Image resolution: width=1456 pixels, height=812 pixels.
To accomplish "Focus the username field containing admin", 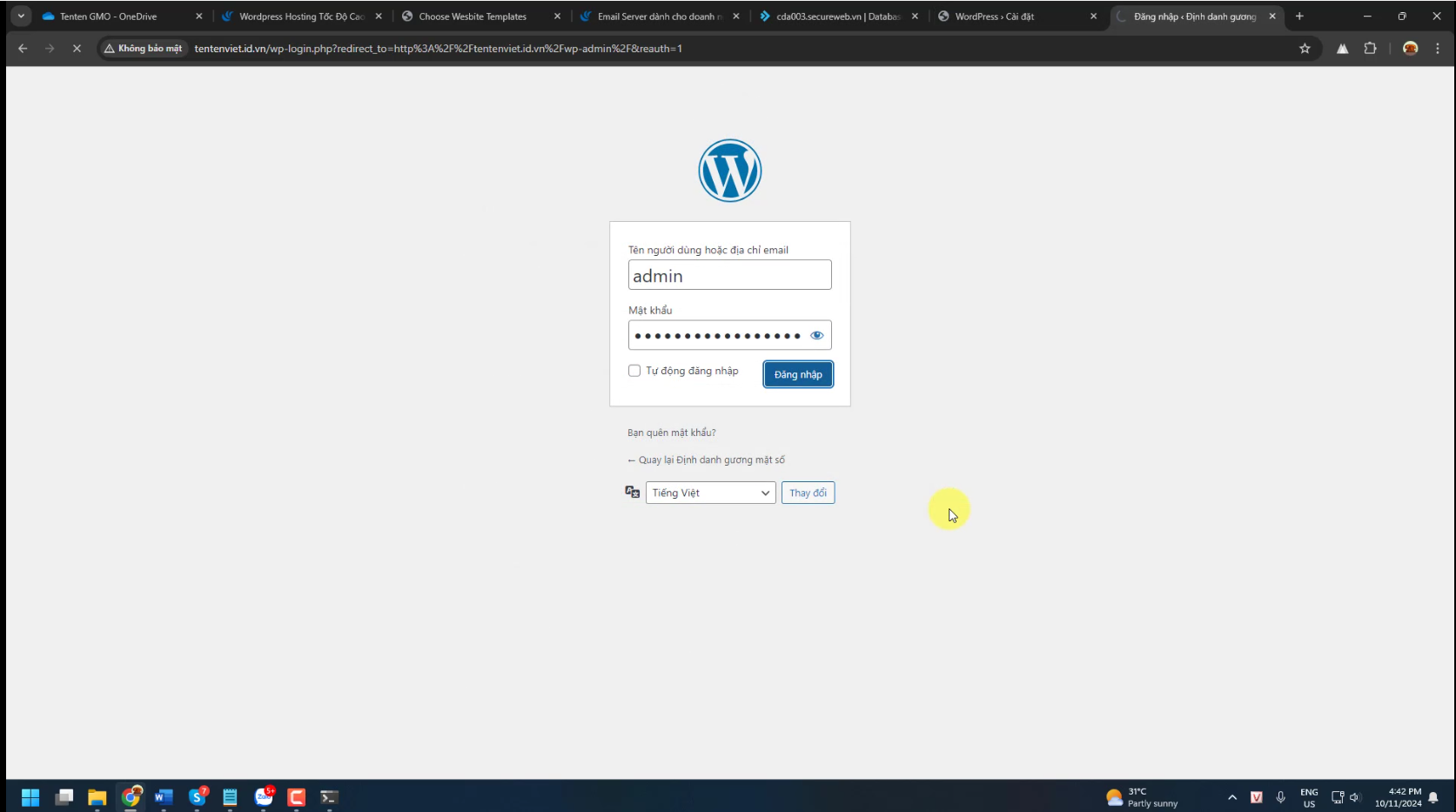I will point(729,275).
